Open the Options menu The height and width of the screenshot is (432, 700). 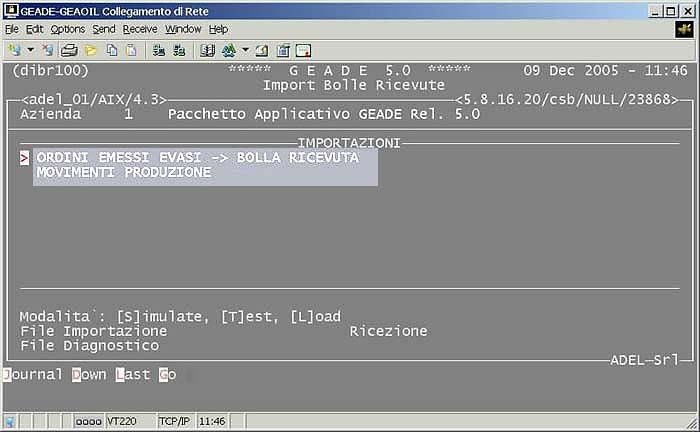68,29
